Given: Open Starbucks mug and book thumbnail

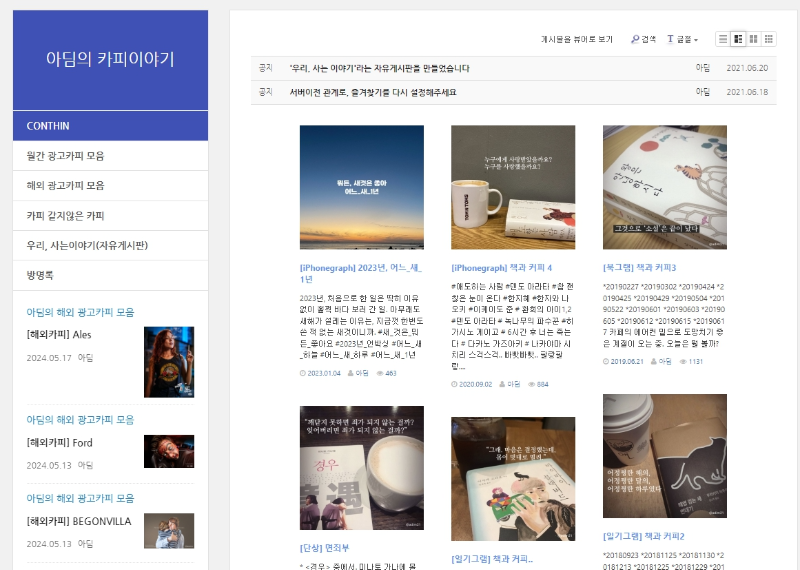Looking at the screenshot, I should [x=513, y=187].
